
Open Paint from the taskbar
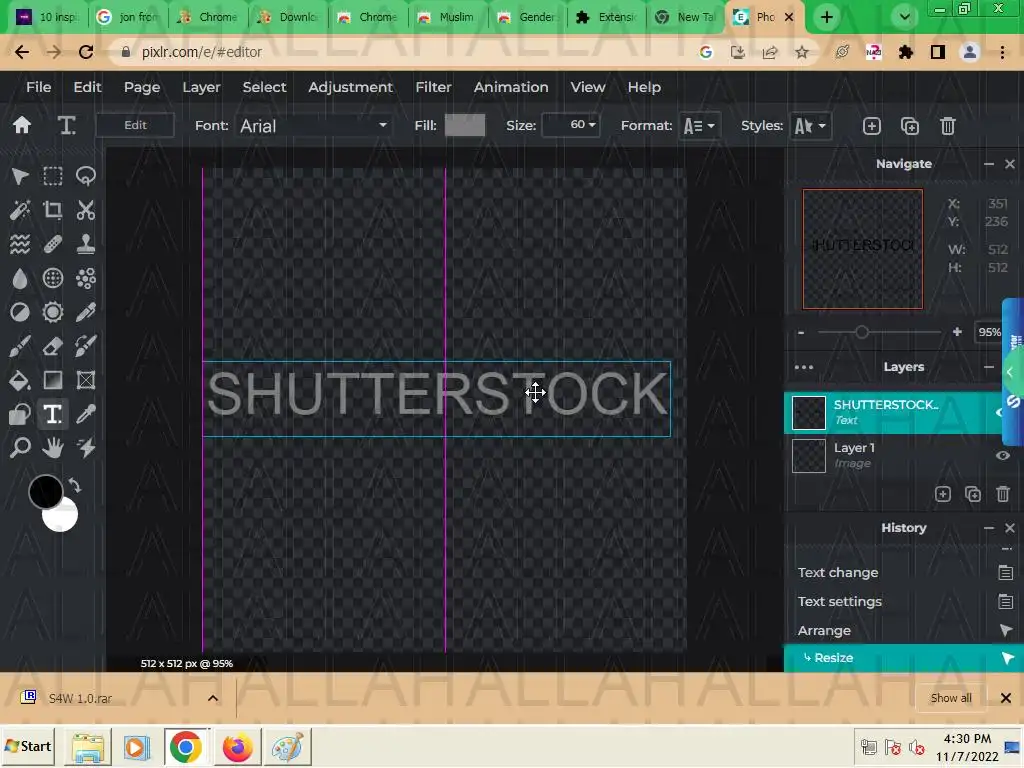(287, 747)
